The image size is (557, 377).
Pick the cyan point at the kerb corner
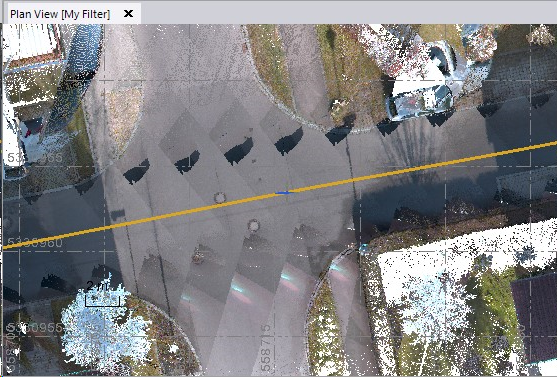pyautogui.click(x=364, y=247)
